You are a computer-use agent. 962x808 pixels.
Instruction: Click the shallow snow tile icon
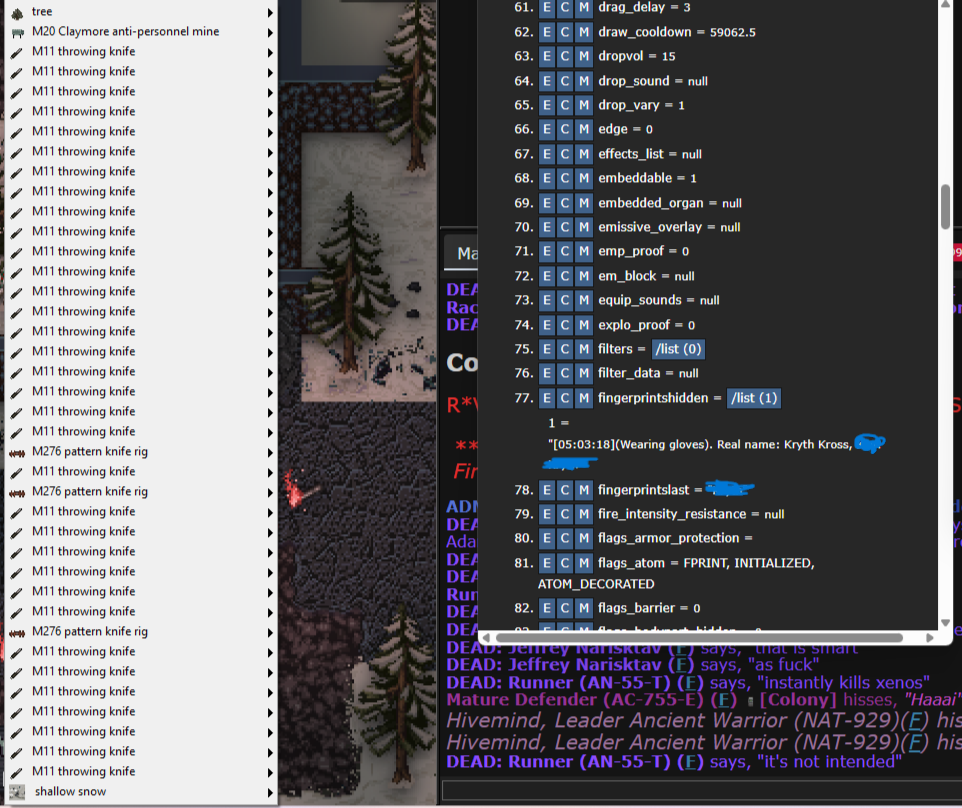coord(17,791)
